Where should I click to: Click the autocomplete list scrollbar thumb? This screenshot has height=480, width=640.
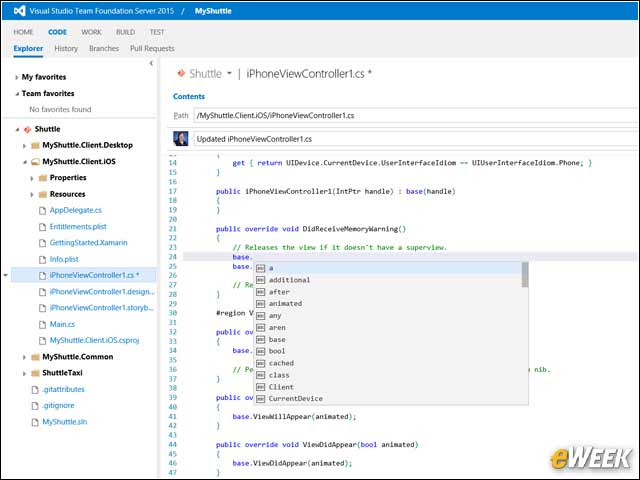pos(525,275)
